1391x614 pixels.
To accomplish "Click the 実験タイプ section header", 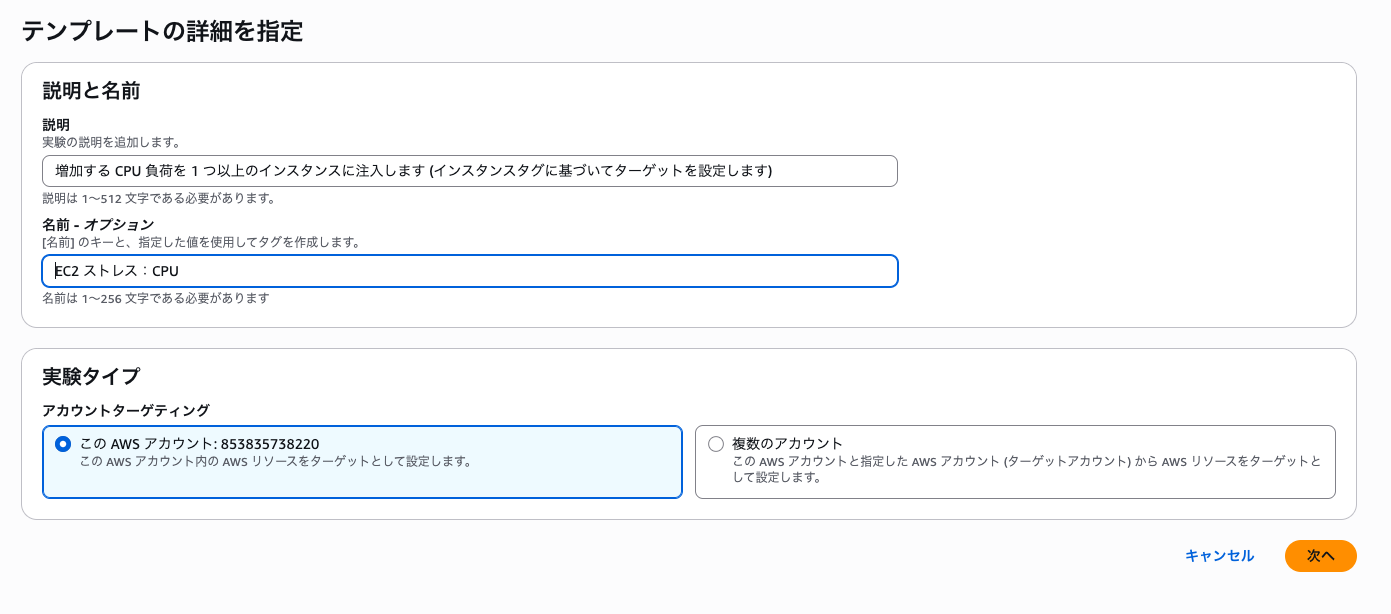I will (91, 377).
